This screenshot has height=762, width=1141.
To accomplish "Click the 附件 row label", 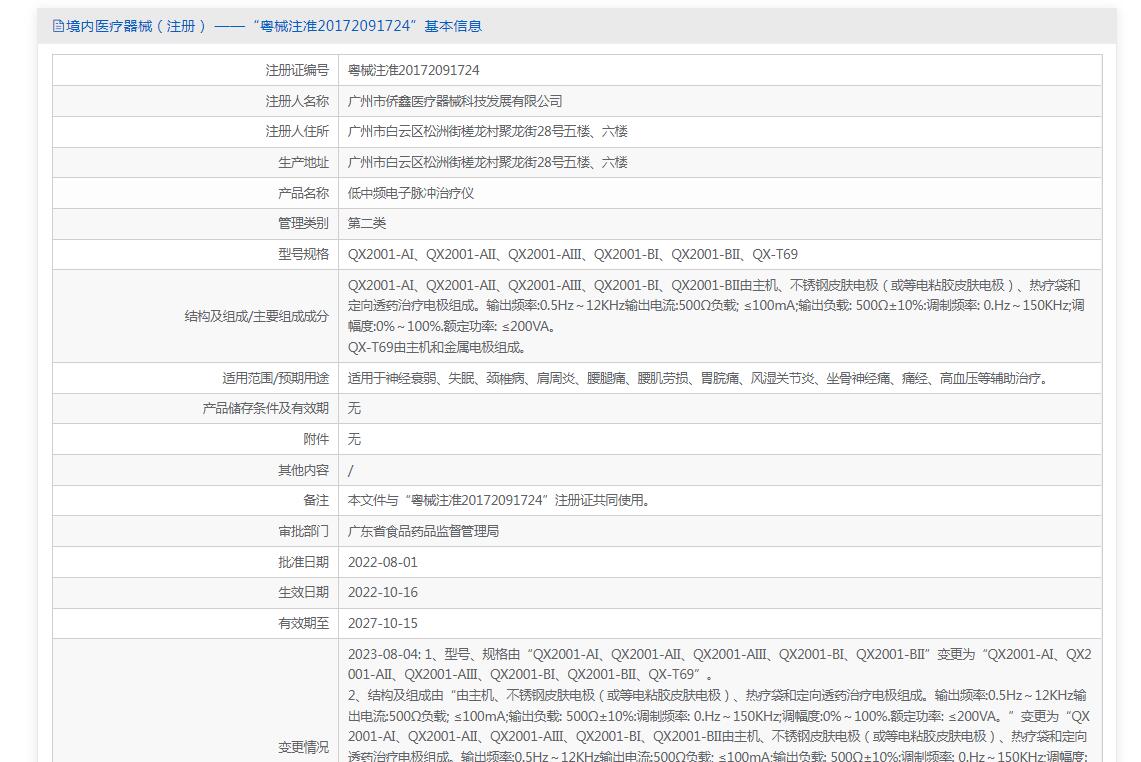I will pyautogui.click(x=316, y=439).
